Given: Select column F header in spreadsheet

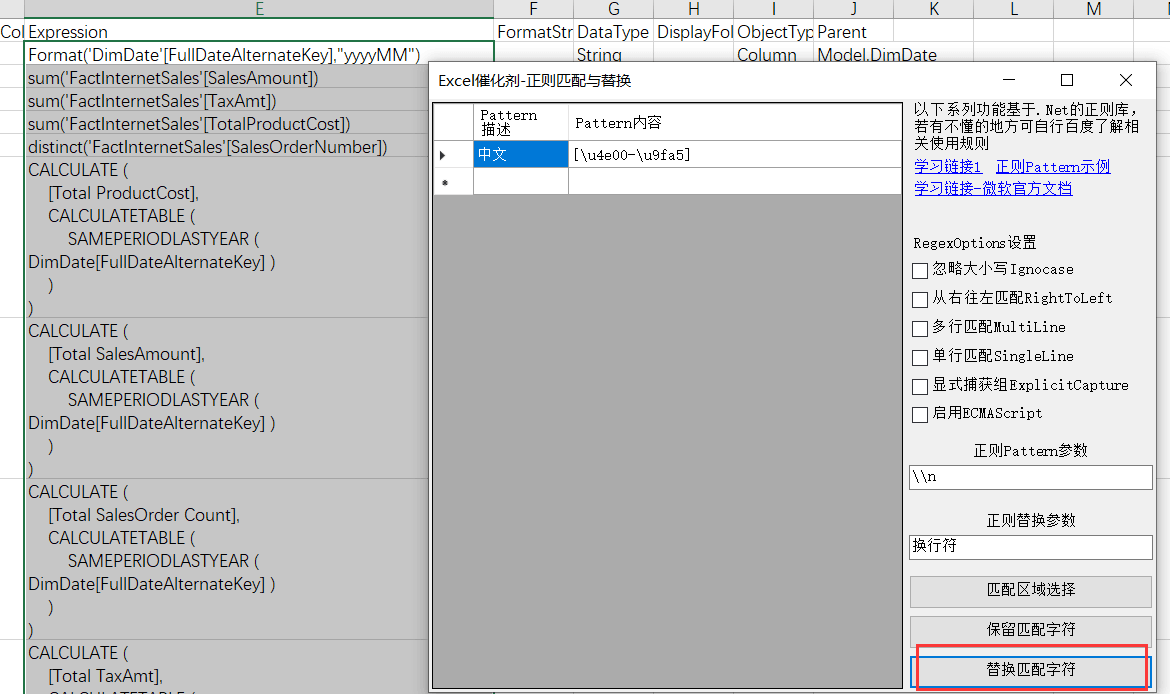Looking at the screenshot, I should [x=534, y=9].
